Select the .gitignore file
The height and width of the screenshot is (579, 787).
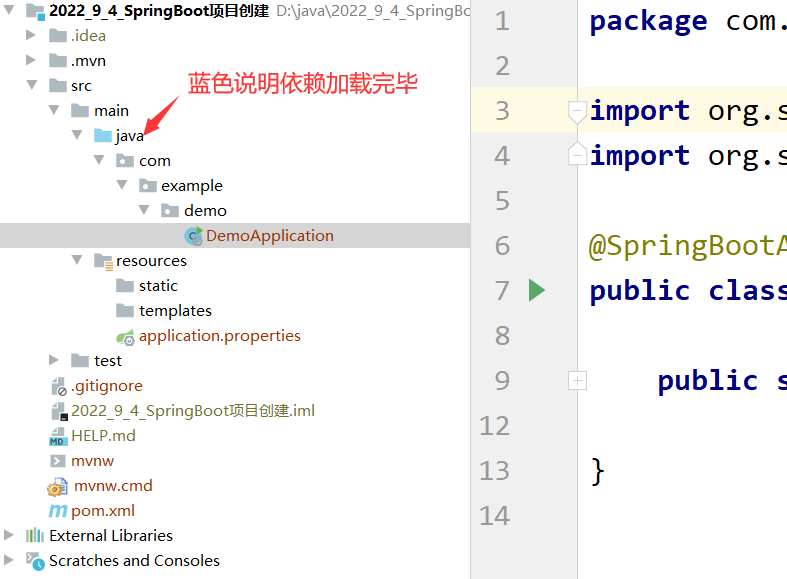[x=107, y=386]
